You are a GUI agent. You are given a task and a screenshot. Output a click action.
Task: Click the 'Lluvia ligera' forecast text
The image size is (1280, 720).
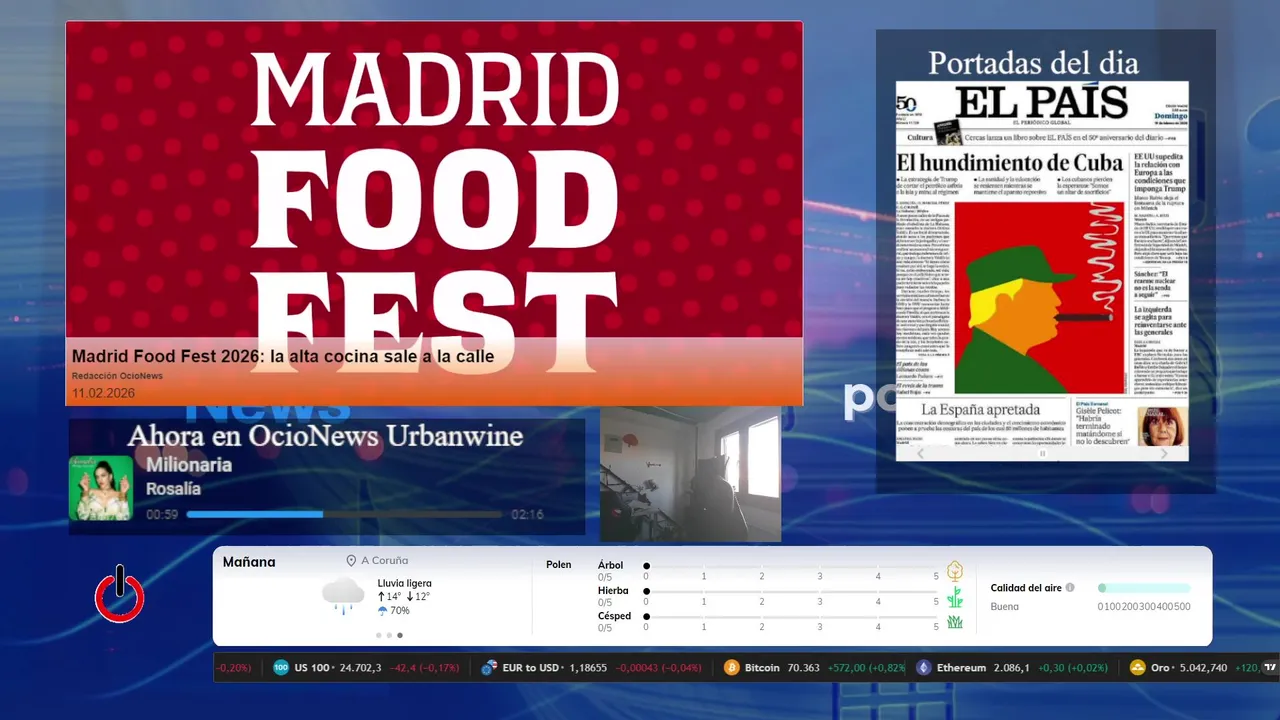click(x=405, y=583)
